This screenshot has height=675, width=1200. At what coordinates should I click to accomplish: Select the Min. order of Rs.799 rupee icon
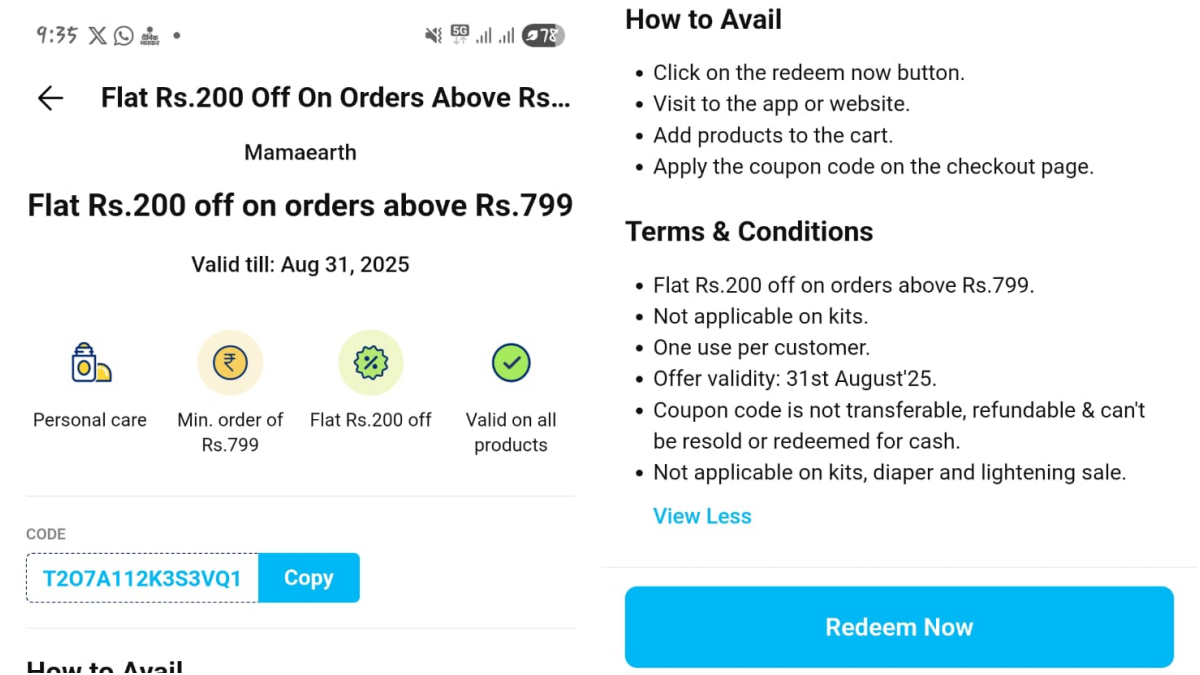[230, 362]
